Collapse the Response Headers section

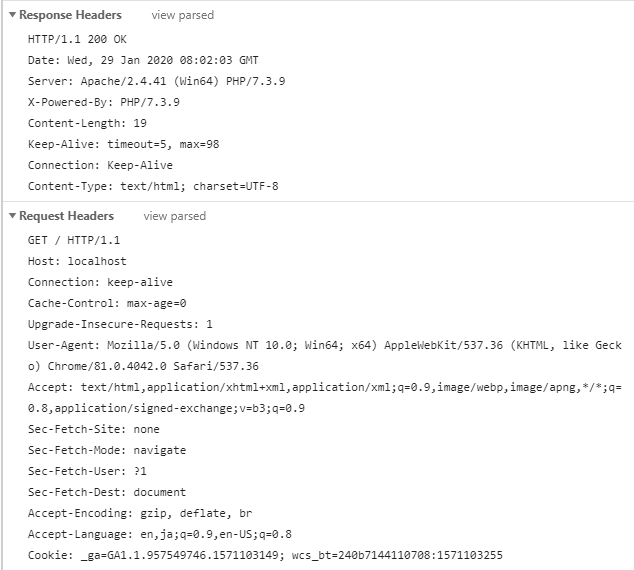point(12,16)
